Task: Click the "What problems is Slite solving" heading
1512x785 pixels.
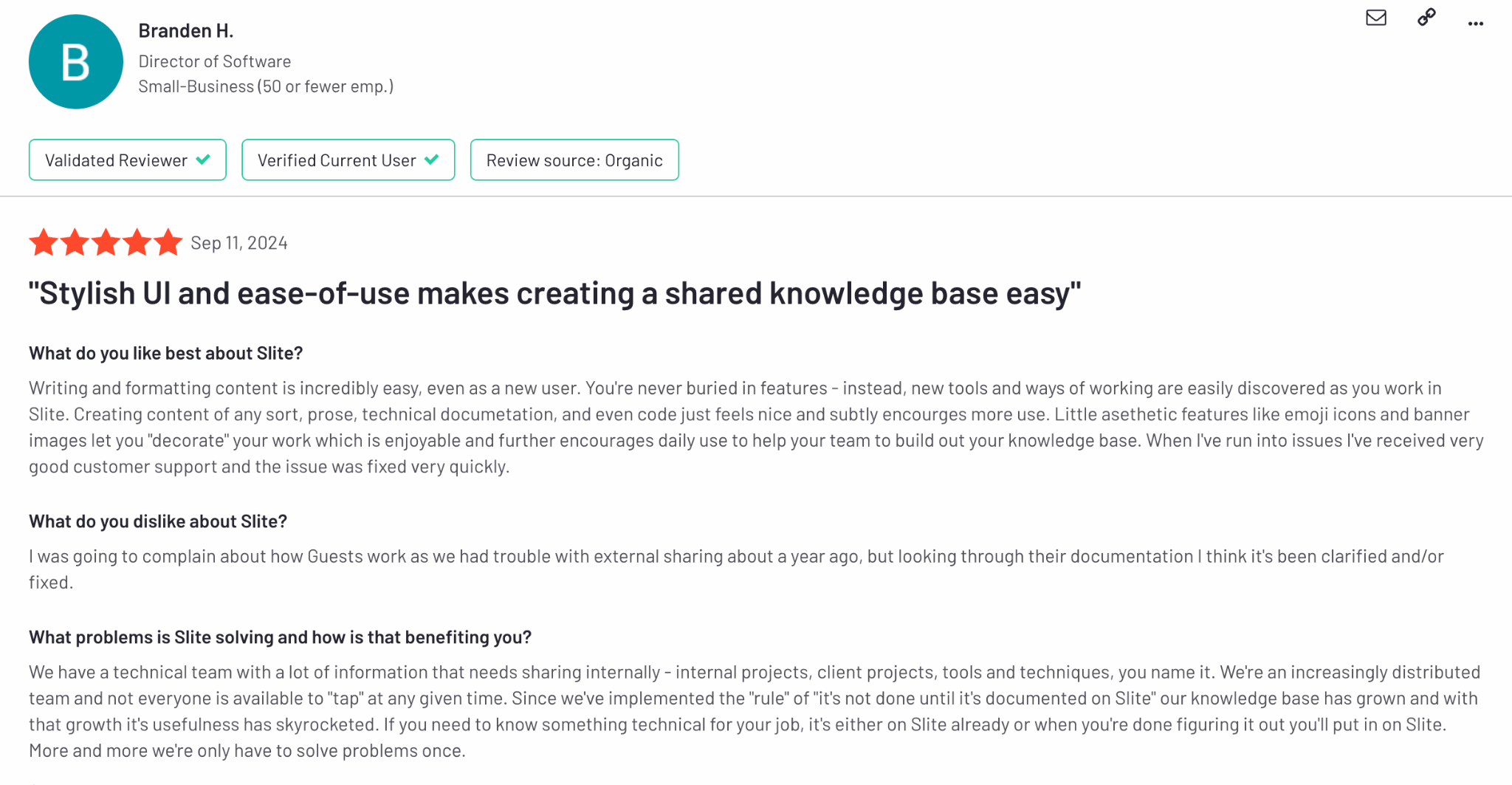Action: 281,637
